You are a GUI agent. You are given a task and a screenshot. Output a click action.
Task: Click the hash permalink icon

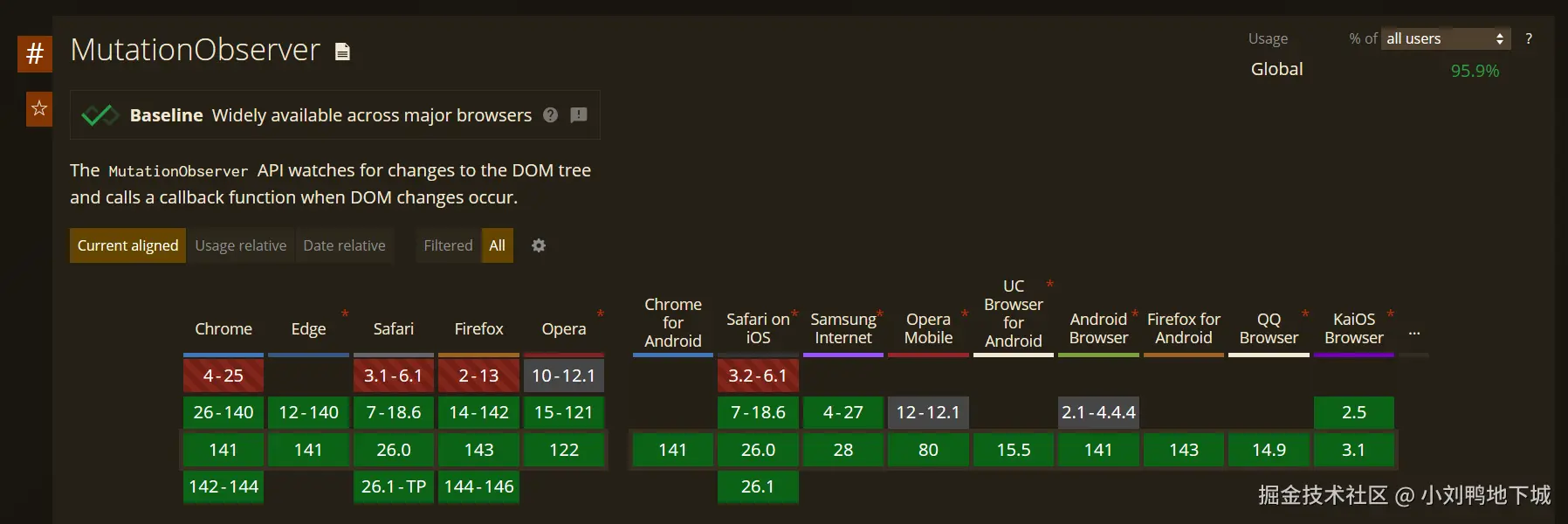(x=35, y=53)
